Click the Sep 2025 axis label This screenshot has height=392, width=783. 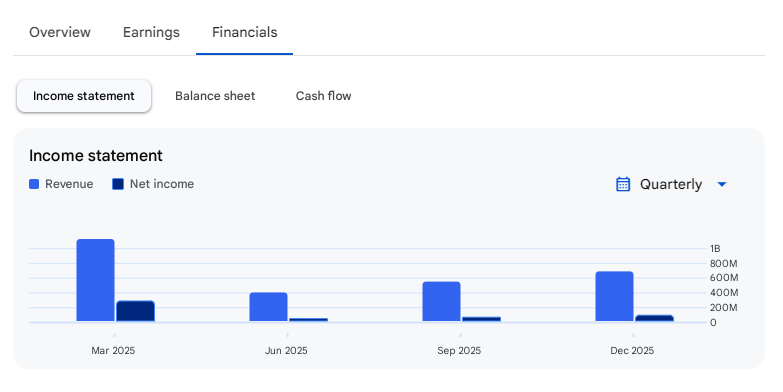pos(459,351)
